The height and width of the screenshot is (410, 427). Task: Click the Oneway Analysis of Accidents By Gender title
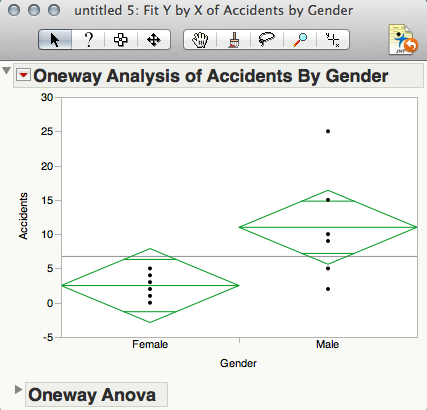click(211, 76)
